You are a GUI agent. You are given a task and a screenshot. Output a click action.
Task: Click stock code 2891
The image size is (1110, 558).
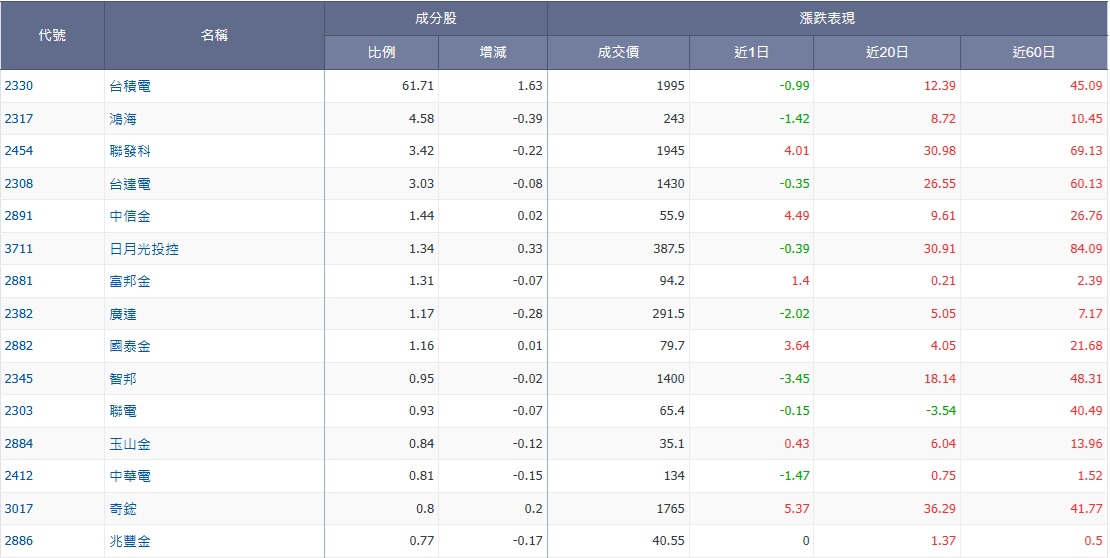click(18, 216)
